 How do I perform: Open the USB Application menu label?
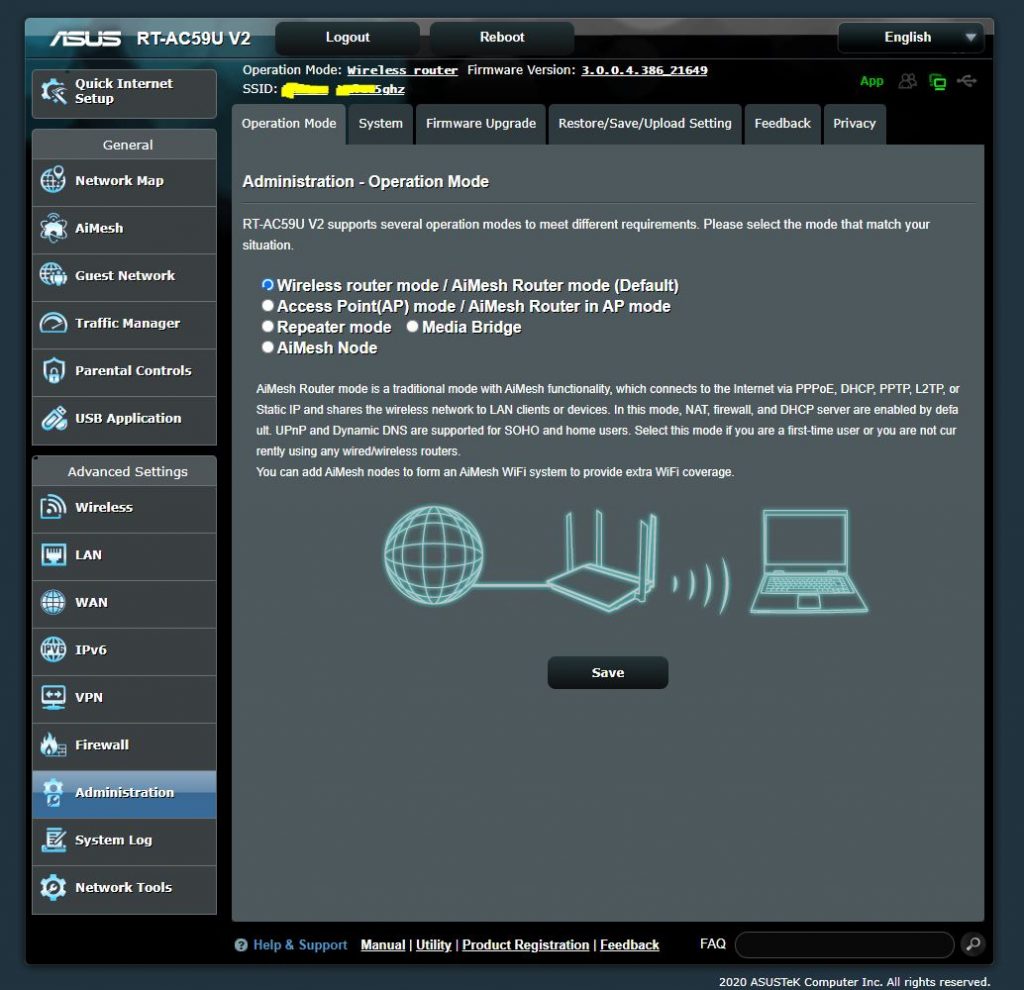click(128, 419)
